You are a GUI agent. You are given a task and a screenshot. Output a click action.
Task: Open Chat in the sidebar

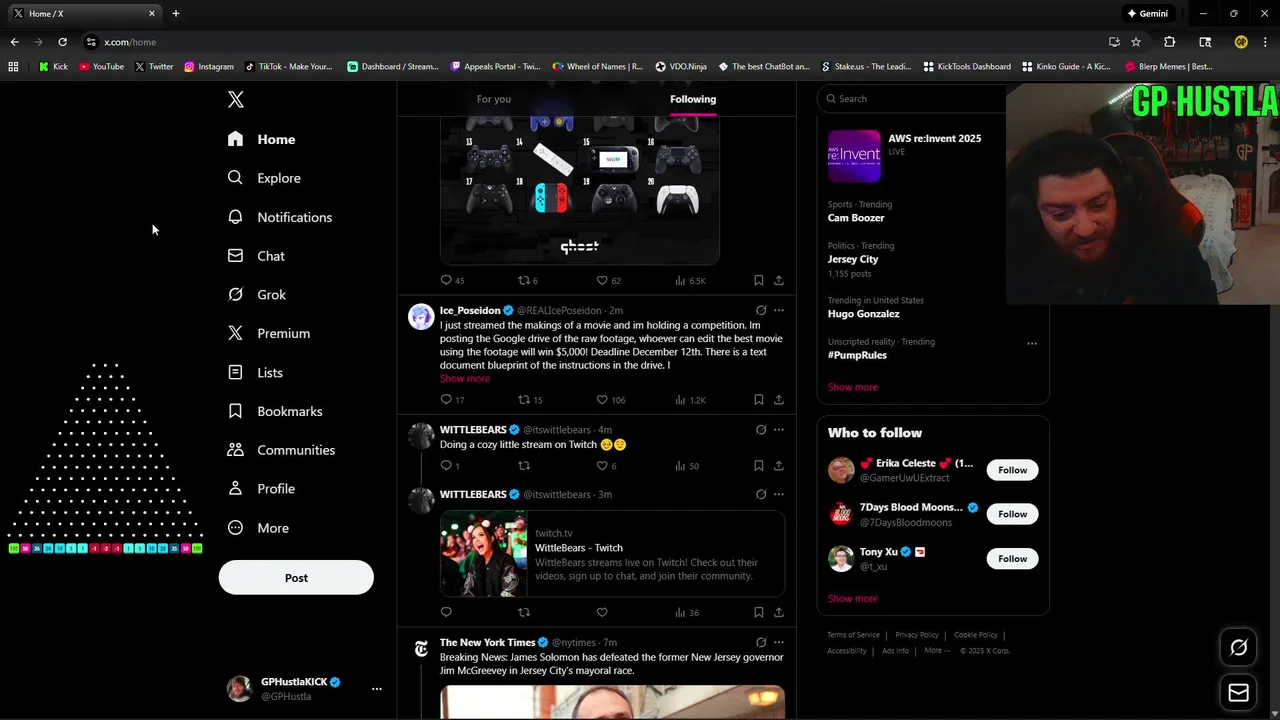pyautogui.click(x=256, y=256)
